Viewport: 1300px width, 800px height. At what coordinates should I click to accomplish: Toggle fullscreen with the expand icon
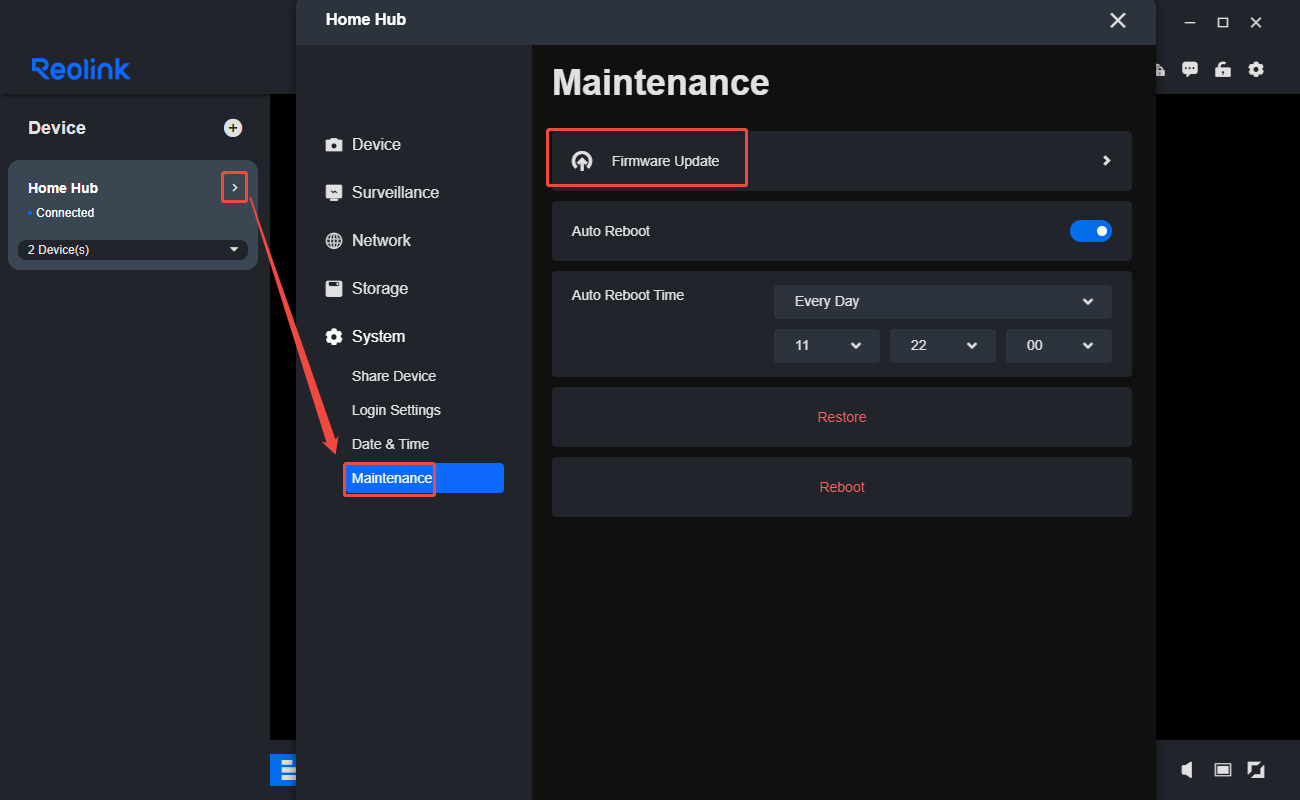click(1256, 769)
